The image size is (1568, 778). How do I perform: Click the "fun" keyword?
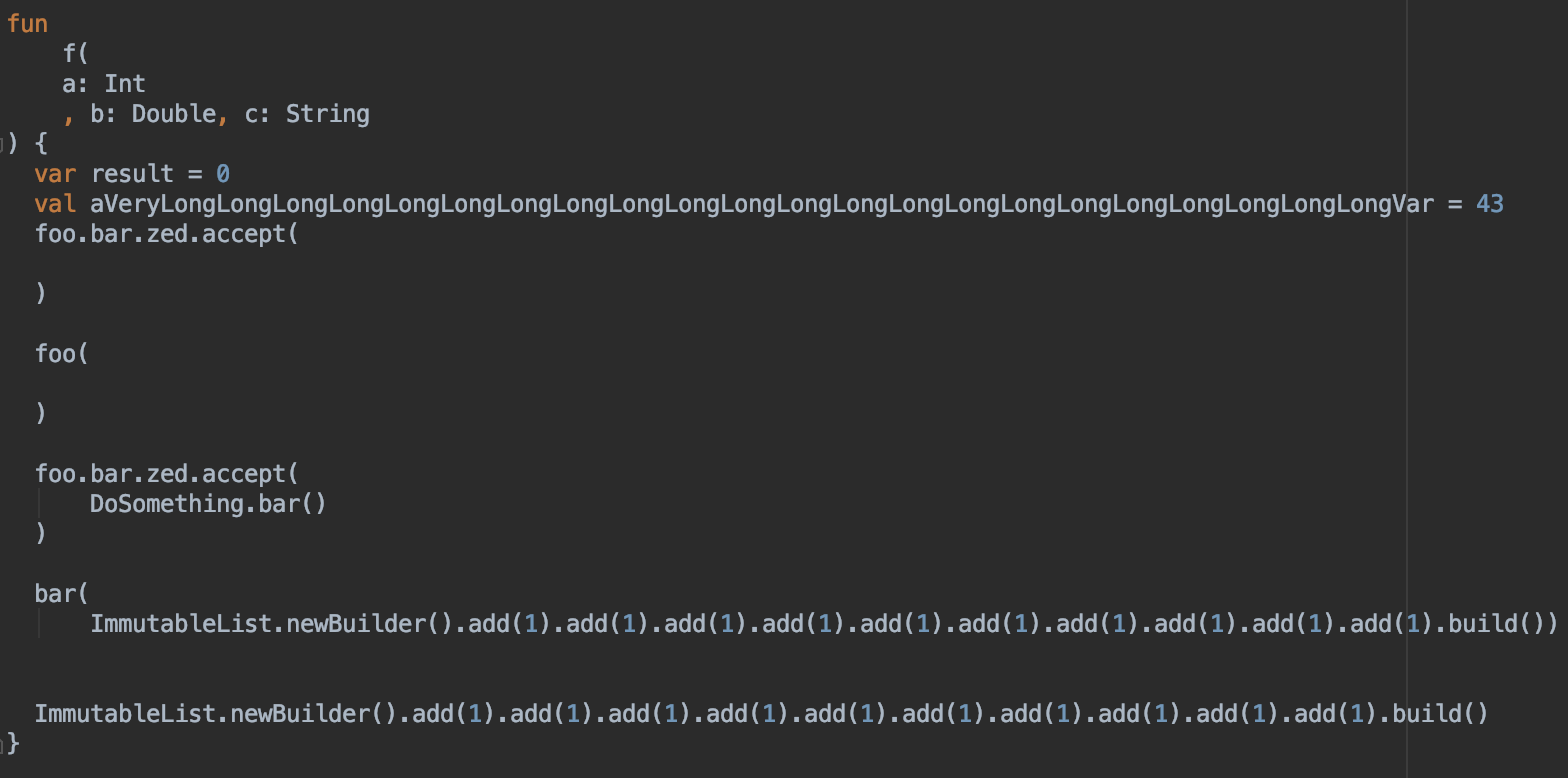coord(27,24)
